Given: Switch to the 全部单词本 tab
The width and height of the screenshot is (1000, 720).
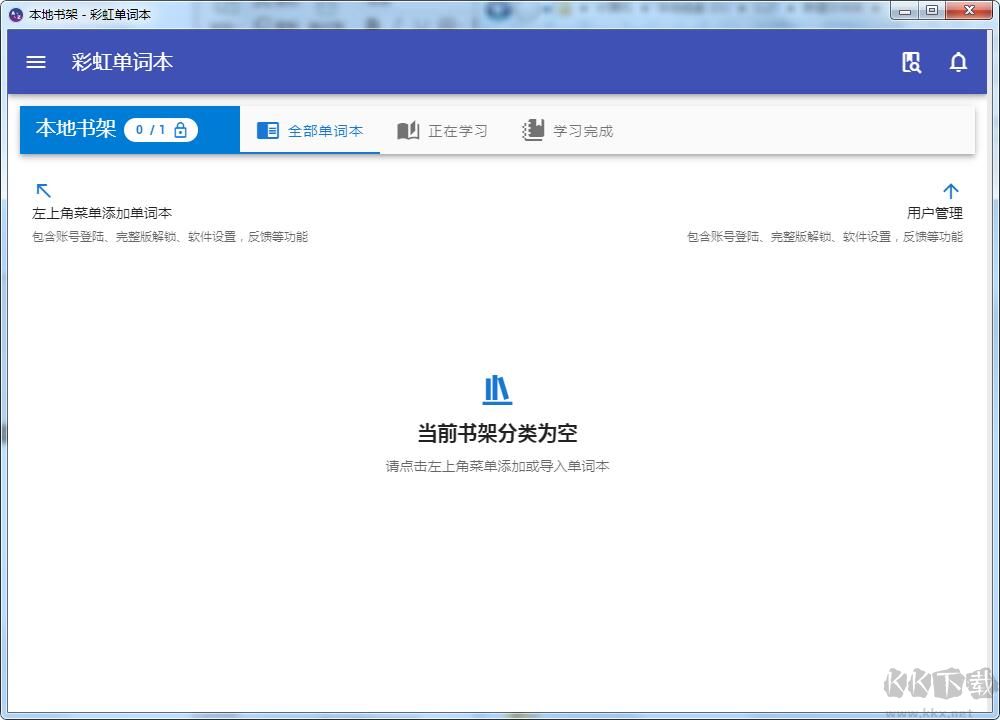Looking at the screenshot, I should coord(325,131).
